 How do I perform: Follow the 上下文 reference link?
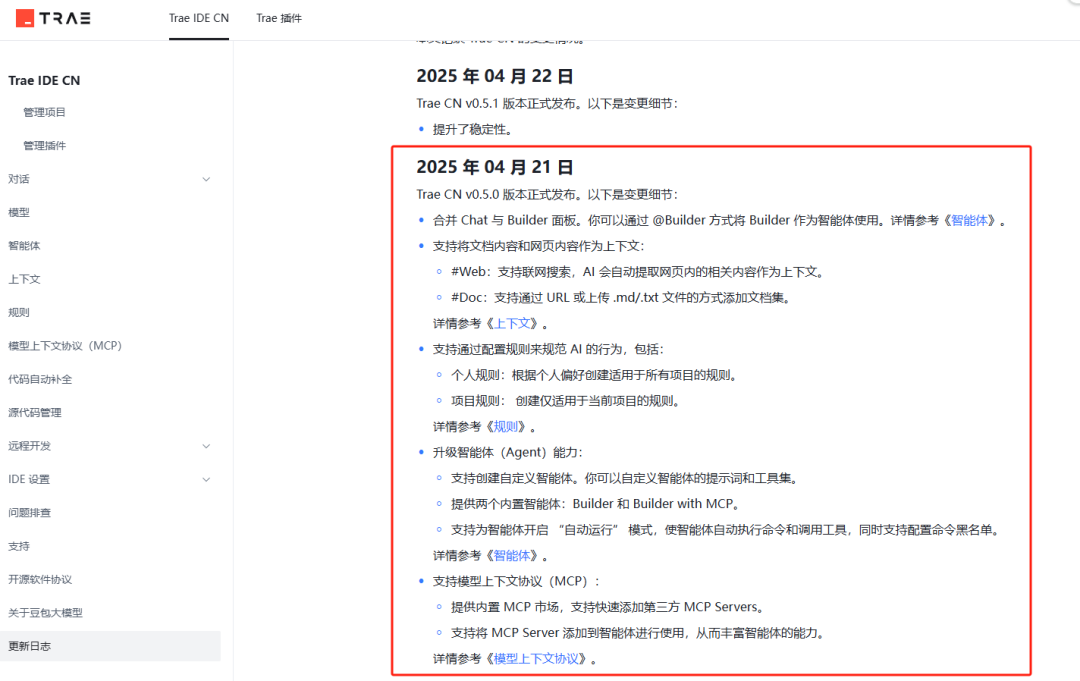pos(512,324)
